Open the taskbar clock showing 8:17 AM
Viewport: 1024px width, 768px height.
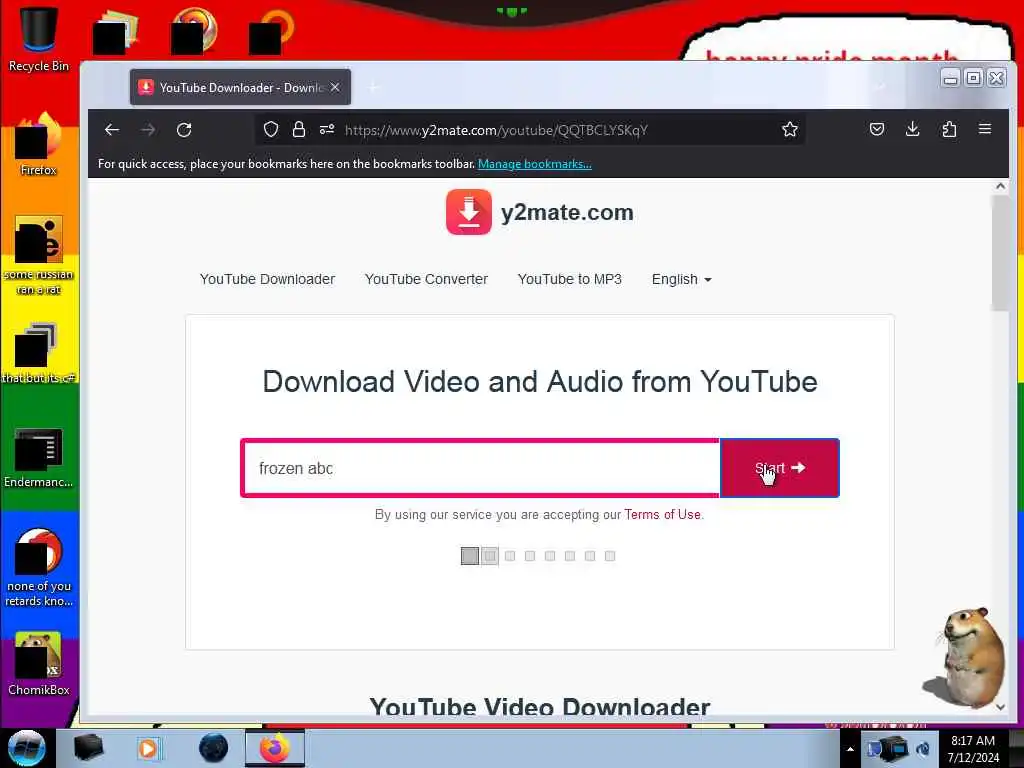point(972,749)
